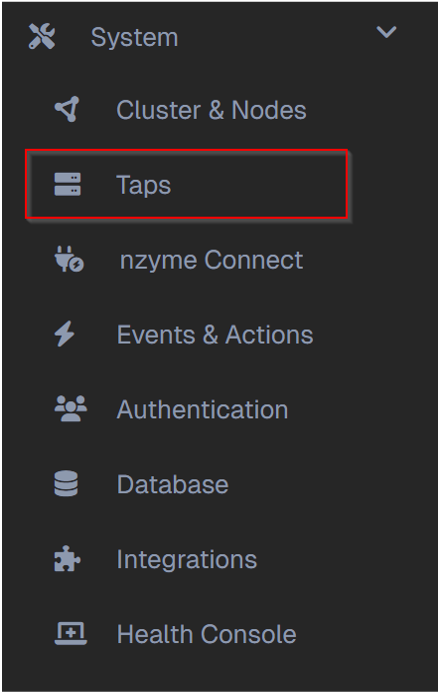The image size is (440, 693).
Task: Click the Events & Actions lightning bolt icon
Action: point(64,334)
